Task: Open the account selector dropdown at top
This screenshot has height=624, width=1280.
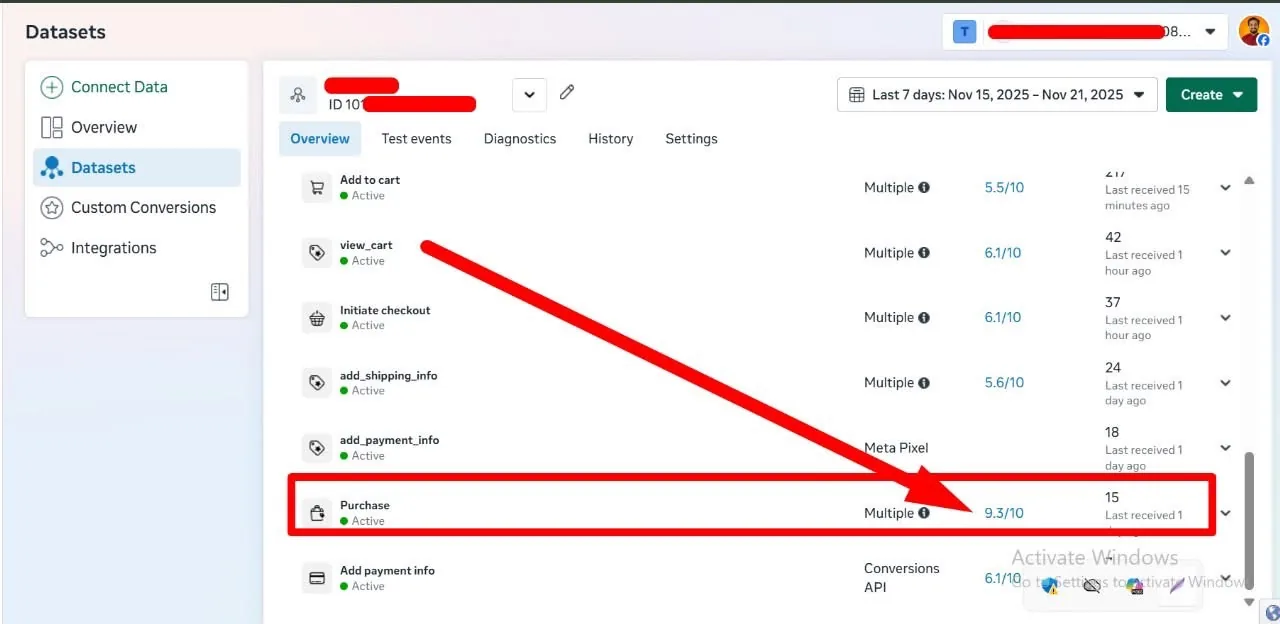Action: [x=1085, y=32]
